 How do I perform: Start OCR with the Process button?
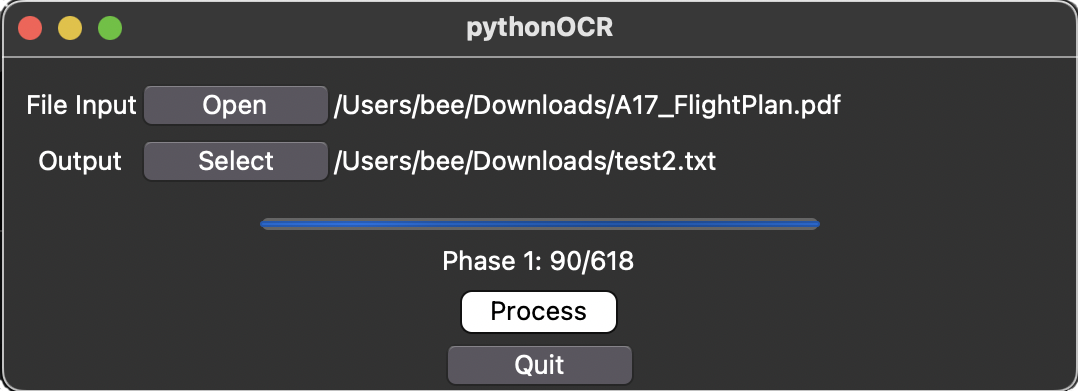(538, 311)
